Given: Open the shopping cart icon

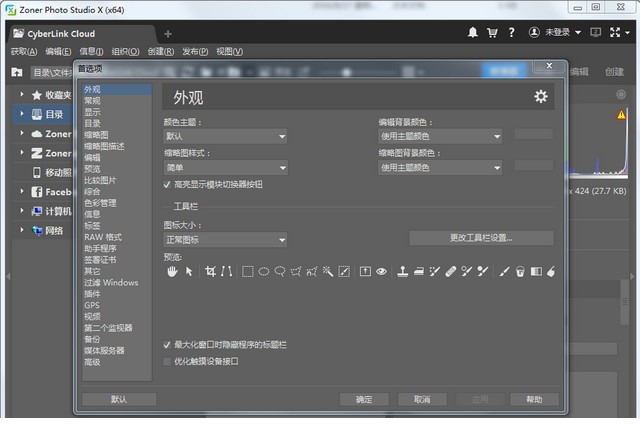Looking at the screenshot, I should pyautogui.click(x=492, y=33).
